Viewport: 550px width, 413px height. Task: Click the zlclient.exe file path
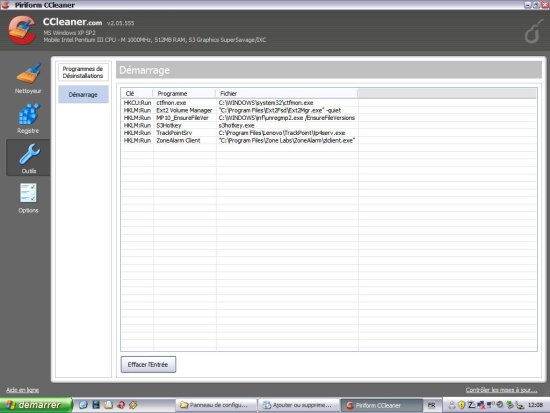(287, 140)
